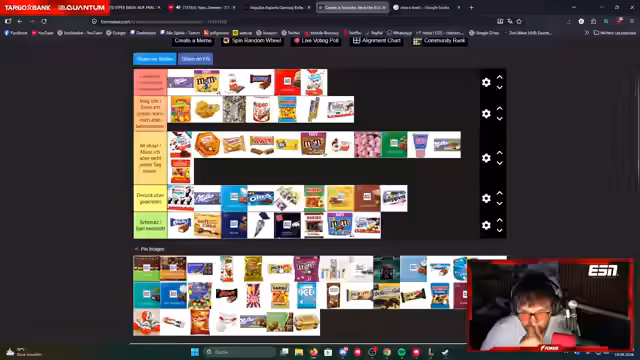The image size is (640, 360).
Task: Open settings gear for the green bottom tier
Action: click(x=486, y=225)
